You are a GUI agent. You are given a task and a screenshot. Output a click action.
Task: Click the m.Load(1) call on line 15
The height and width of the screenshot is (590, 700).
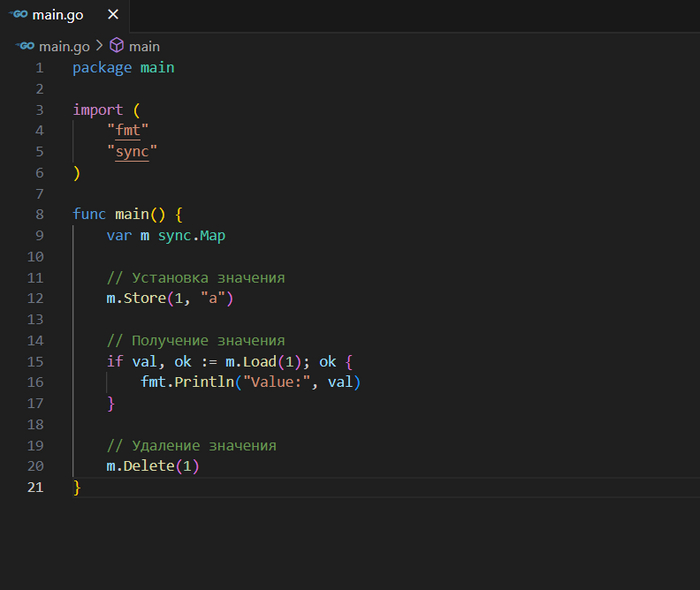(x=264, y=361)
